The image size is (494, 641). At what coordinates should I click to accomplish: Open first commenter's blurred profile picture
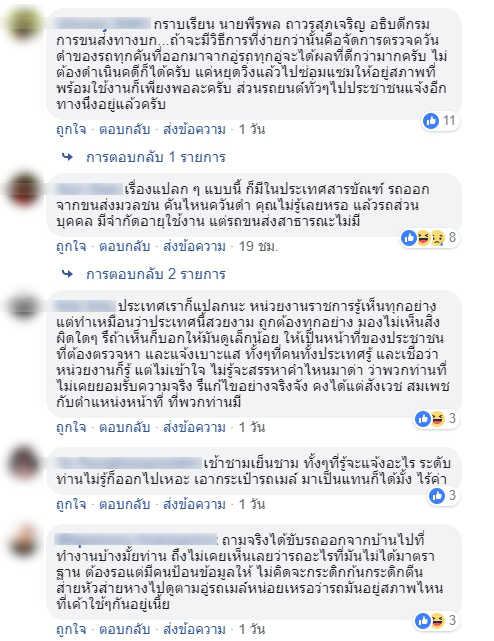pyautogui.click(x=24, y=23)
